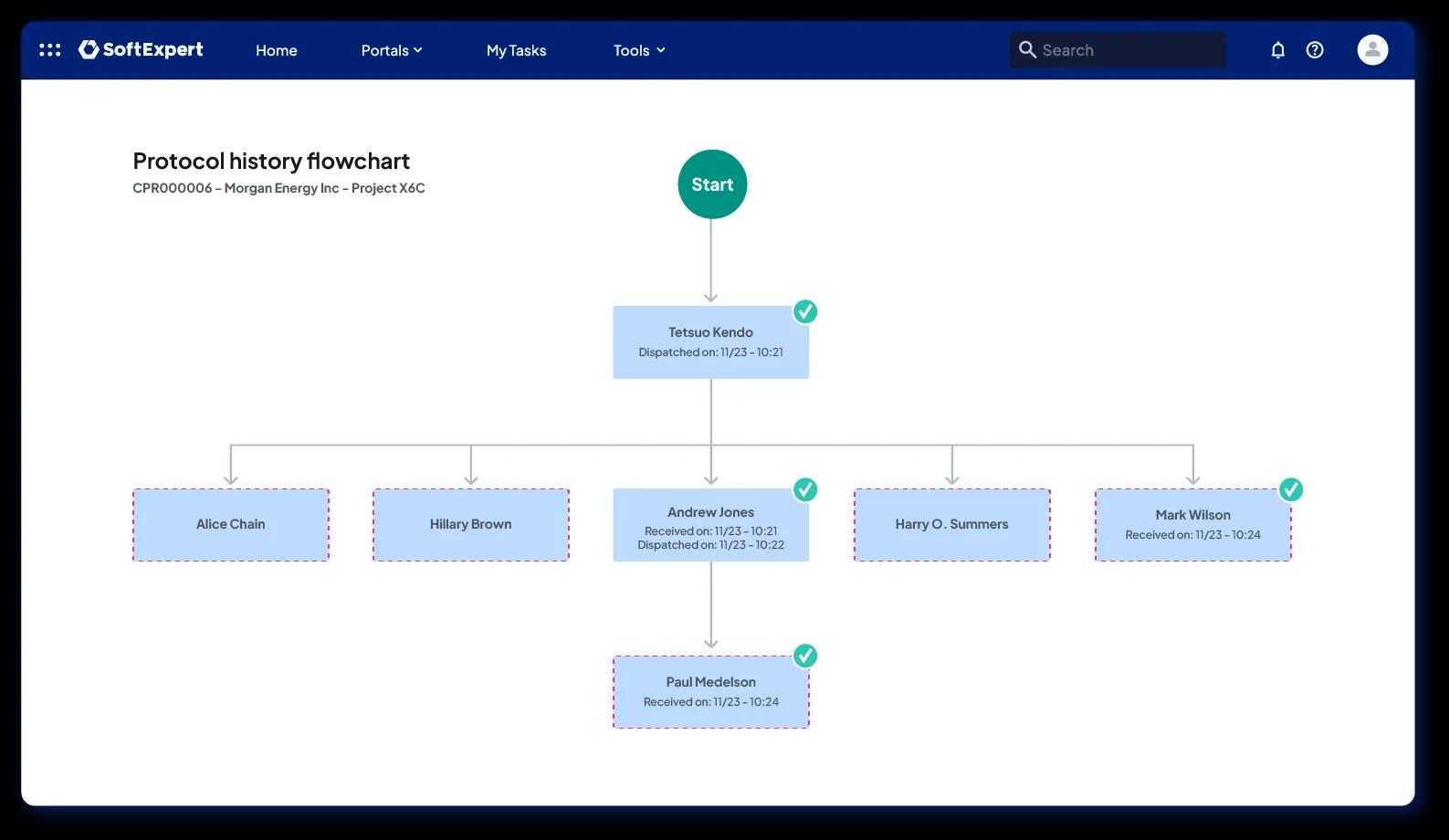Click the CPR000006 Morgan Energy subtitle
This screenshot has height=840, width=1449.
[x=278, y=188]
